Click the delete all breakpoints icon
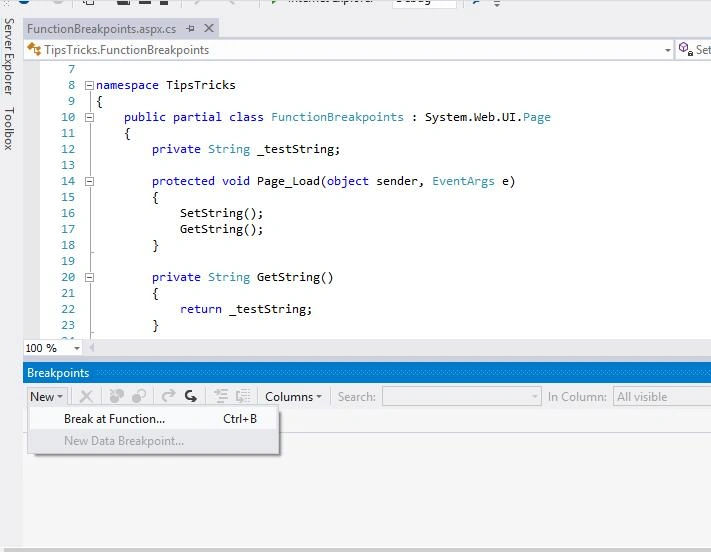 point(117,396)
